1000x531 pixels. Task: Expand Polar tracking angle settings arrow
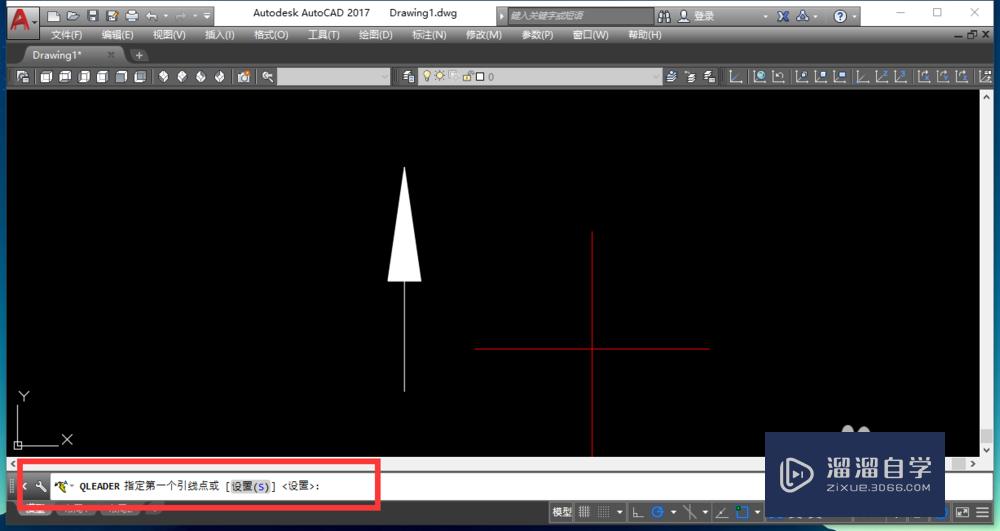click(673, 512)
